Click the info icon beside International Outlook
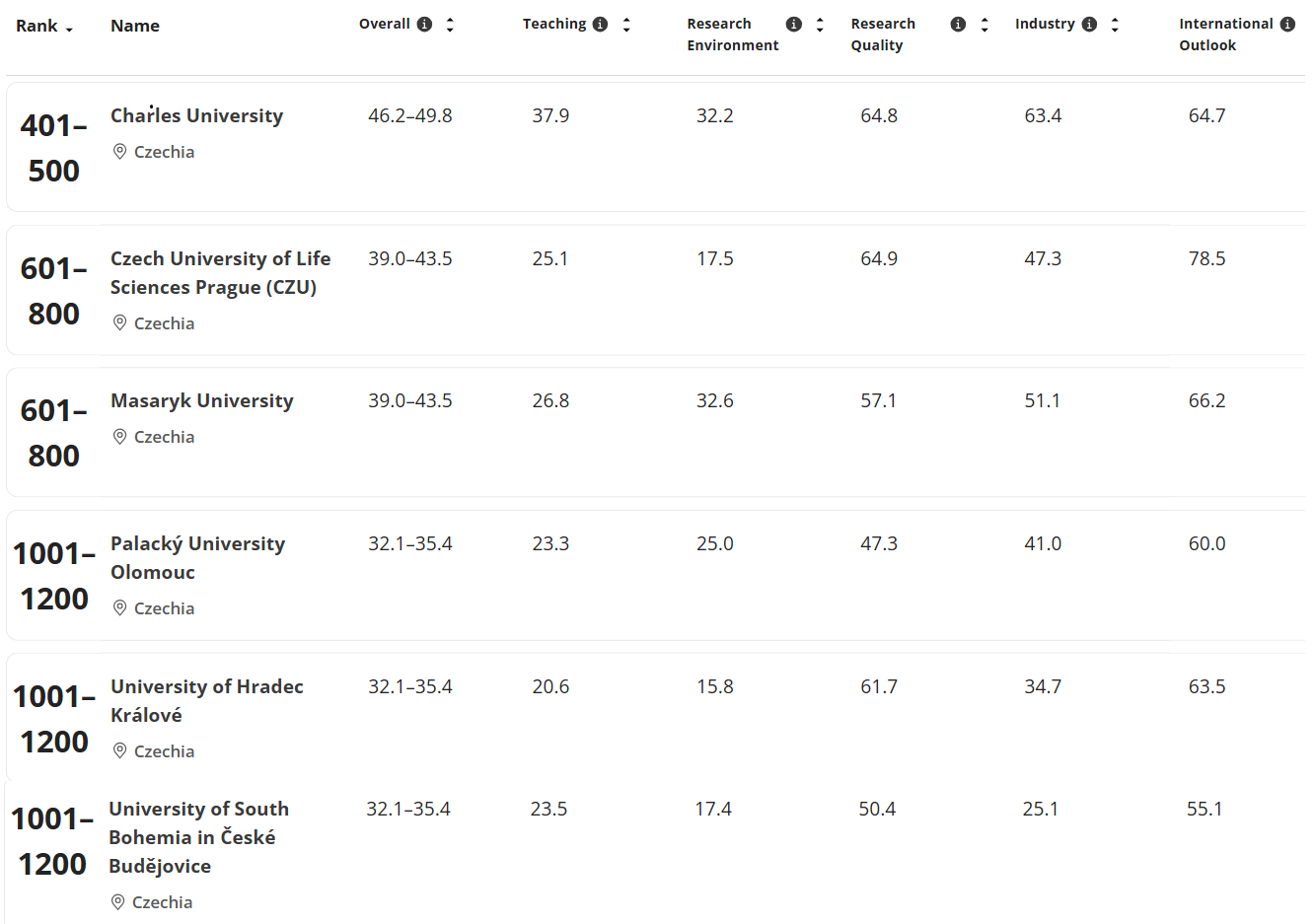 click(1289, 23)
